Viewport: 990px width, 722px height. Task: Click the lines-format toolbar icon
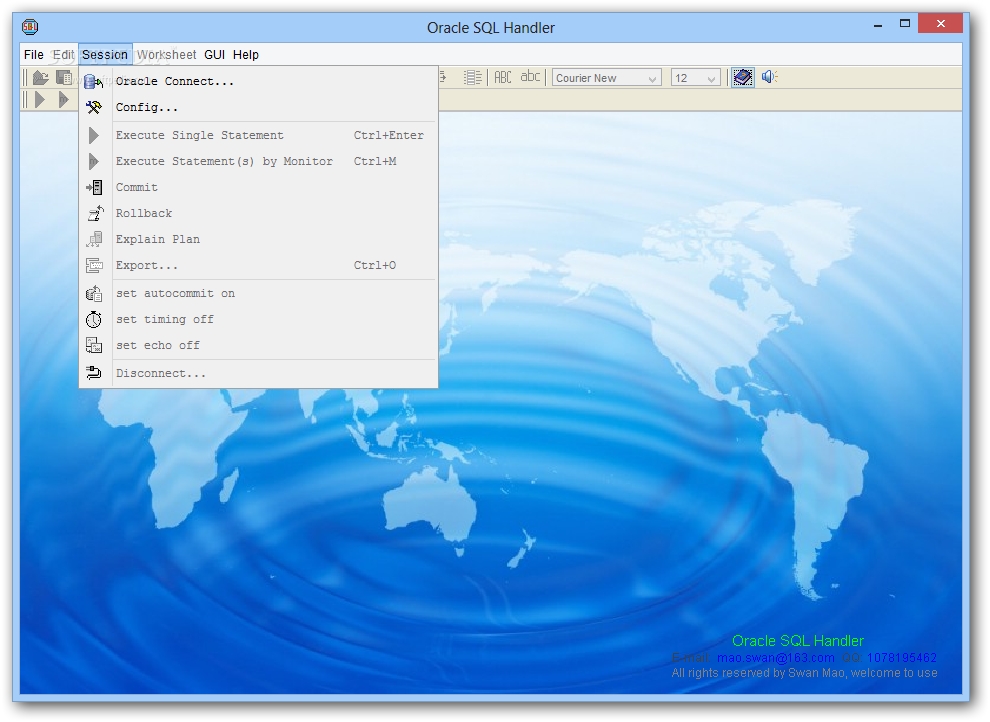point(472,78)
